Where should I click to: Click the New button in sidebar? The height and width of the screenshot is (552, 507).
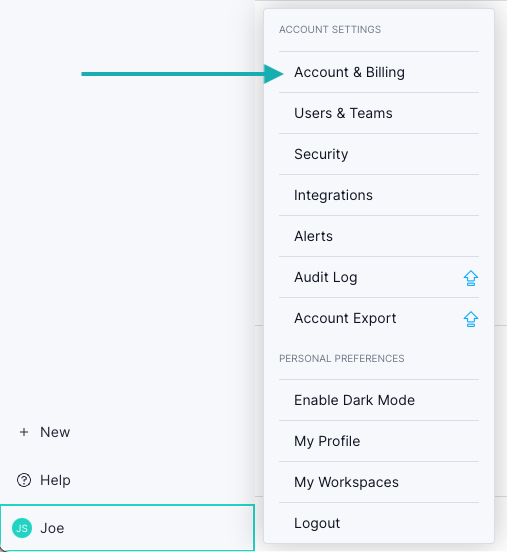[45, 432]
